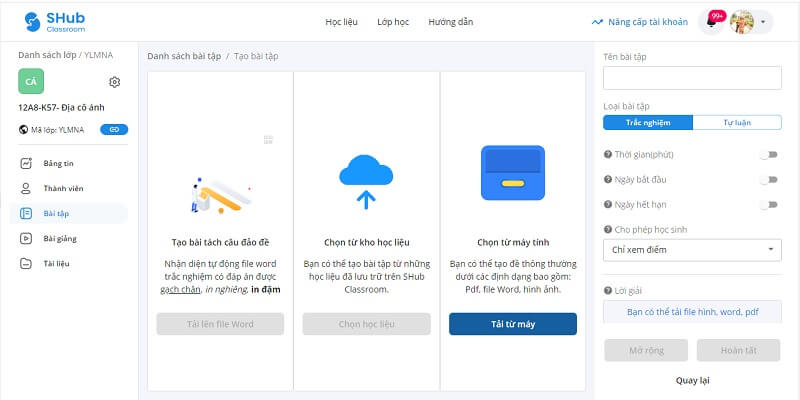Click the SHub Classroom logo
The width and height of the screenshot is (800, 400).
click(x=55, y=22)
